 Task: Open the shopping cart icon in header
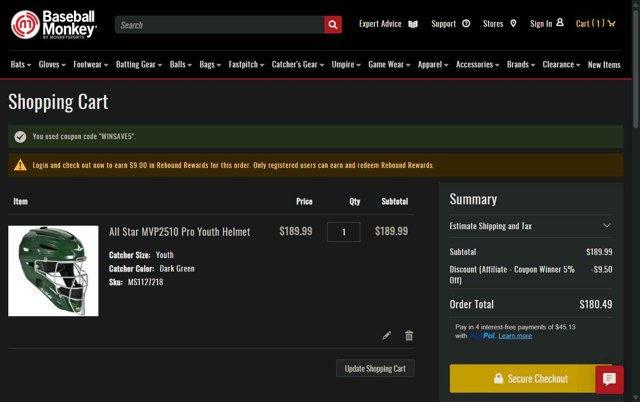click(611, 23)
